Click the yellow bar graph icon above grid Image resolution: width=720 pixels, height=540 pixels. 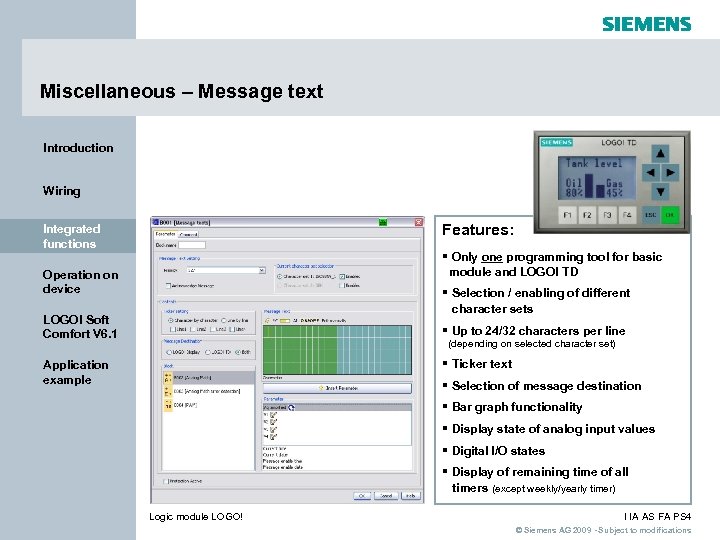(285, 321)
